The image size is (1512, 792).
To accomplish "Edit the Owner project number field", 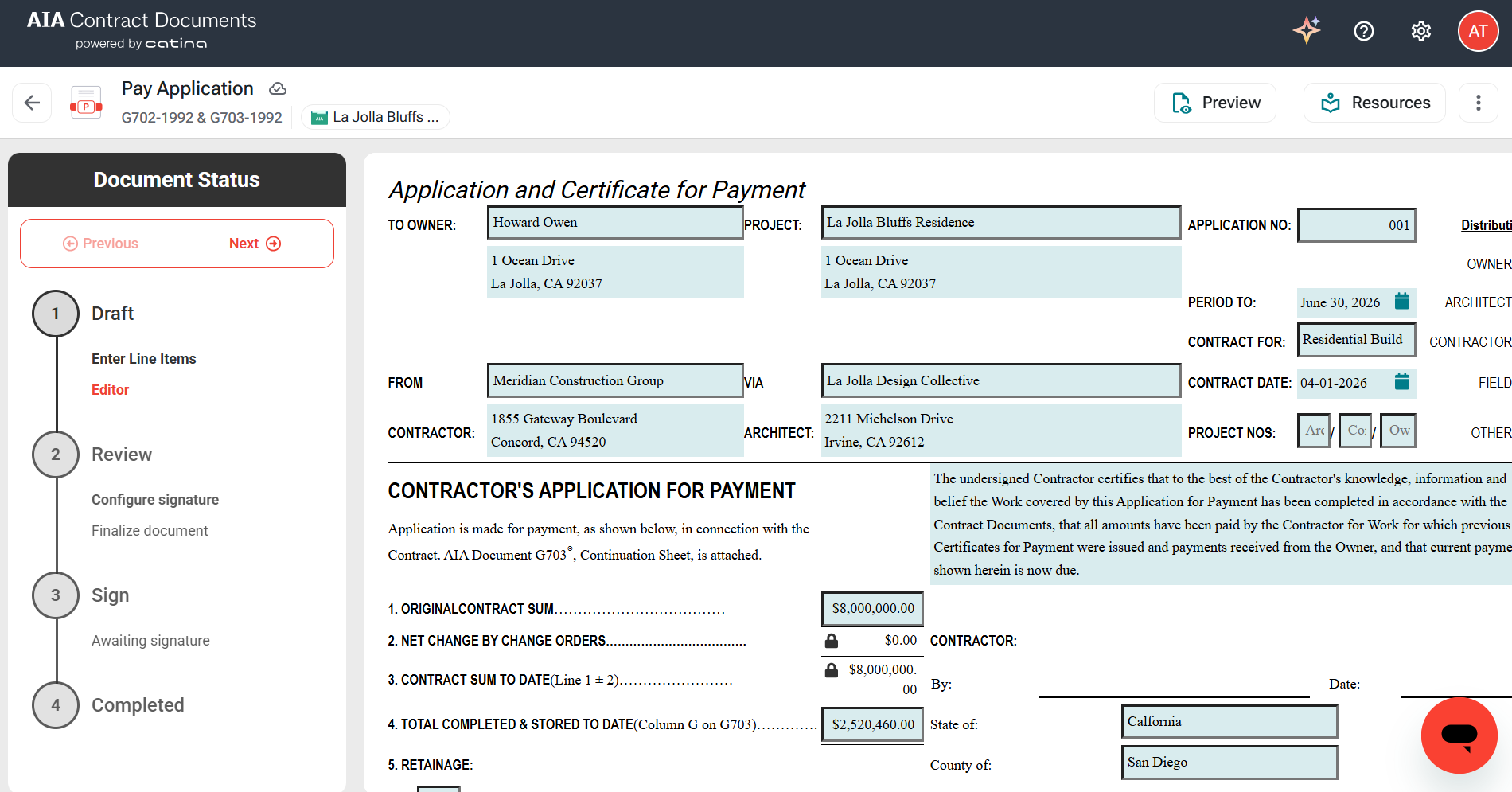I will [x=1398, y=431].
